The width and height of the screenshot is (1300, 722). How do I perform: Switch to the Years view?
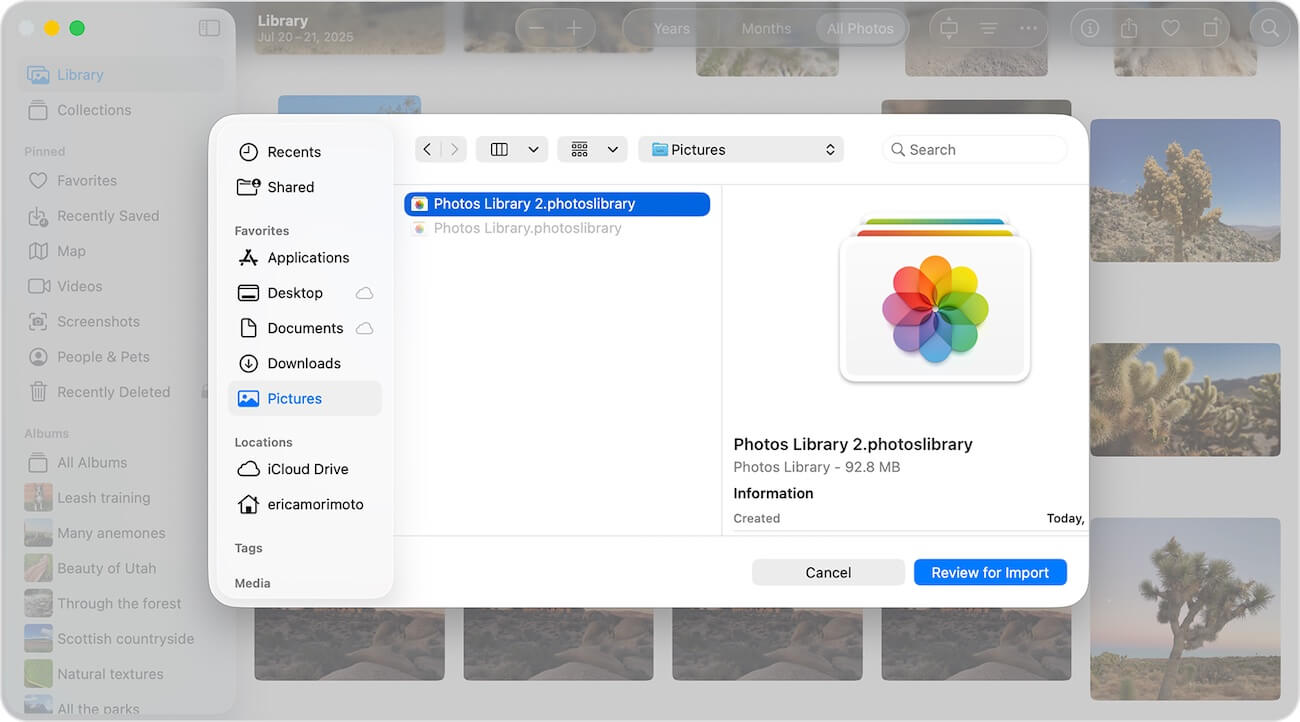pos(671,28)
